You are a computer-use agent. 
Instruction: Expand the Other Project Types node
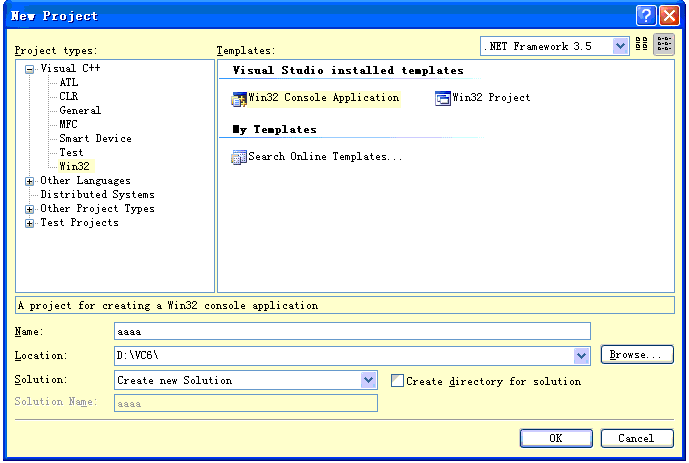click(x=30, y=209)
